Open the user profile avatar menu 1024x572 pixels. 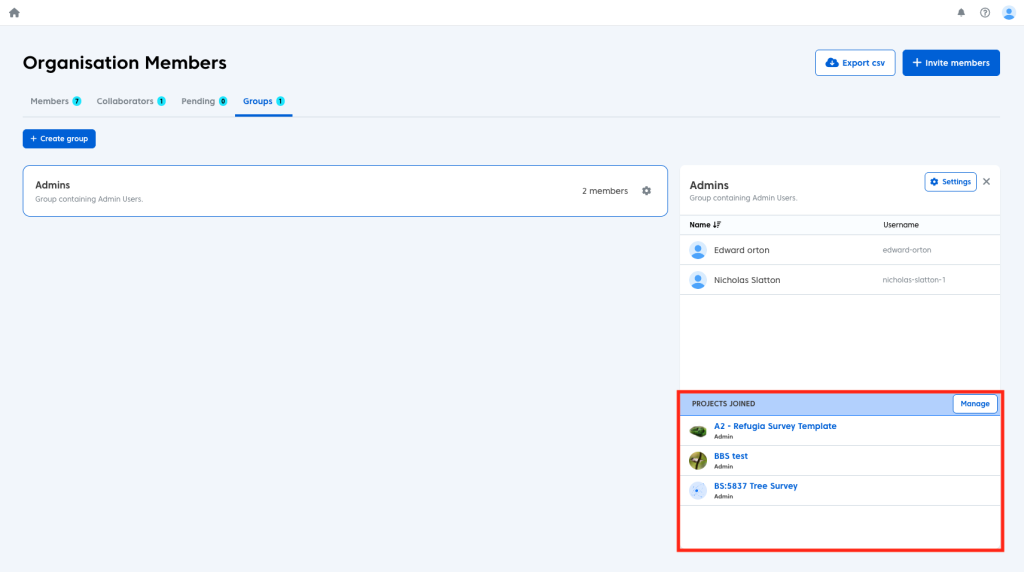click(1008, 13)
